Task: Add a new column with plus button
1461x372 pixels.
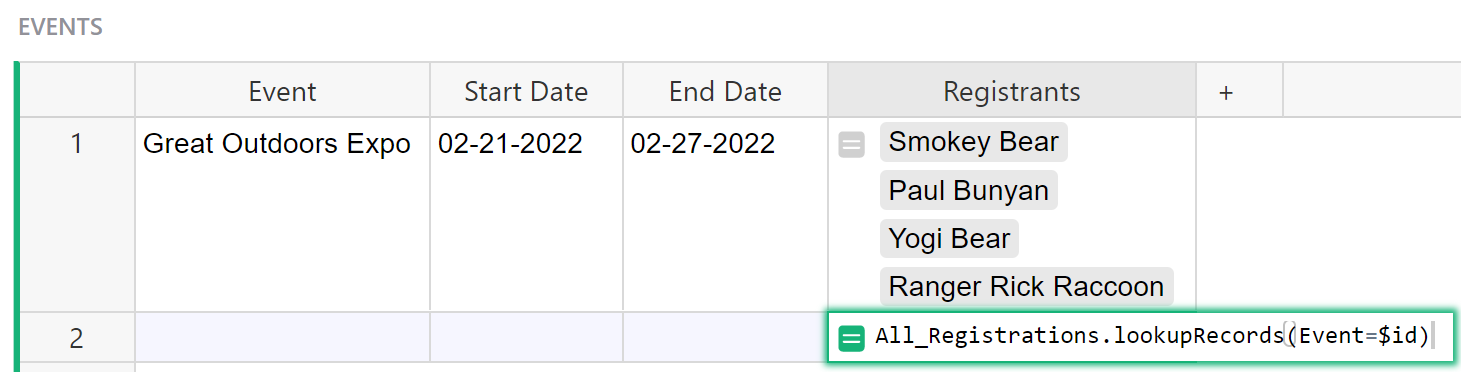Action: (1226, 92)
